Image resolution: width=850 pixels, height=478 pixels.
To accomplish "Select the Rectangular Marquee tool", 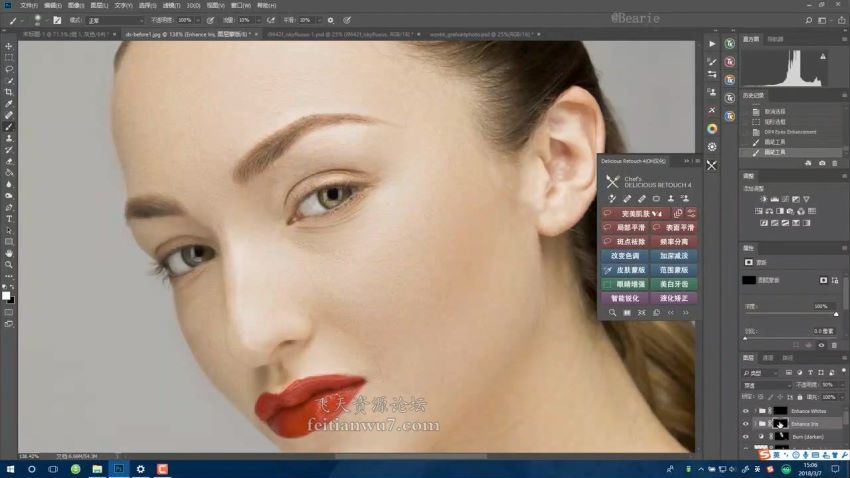I will 9,57.
